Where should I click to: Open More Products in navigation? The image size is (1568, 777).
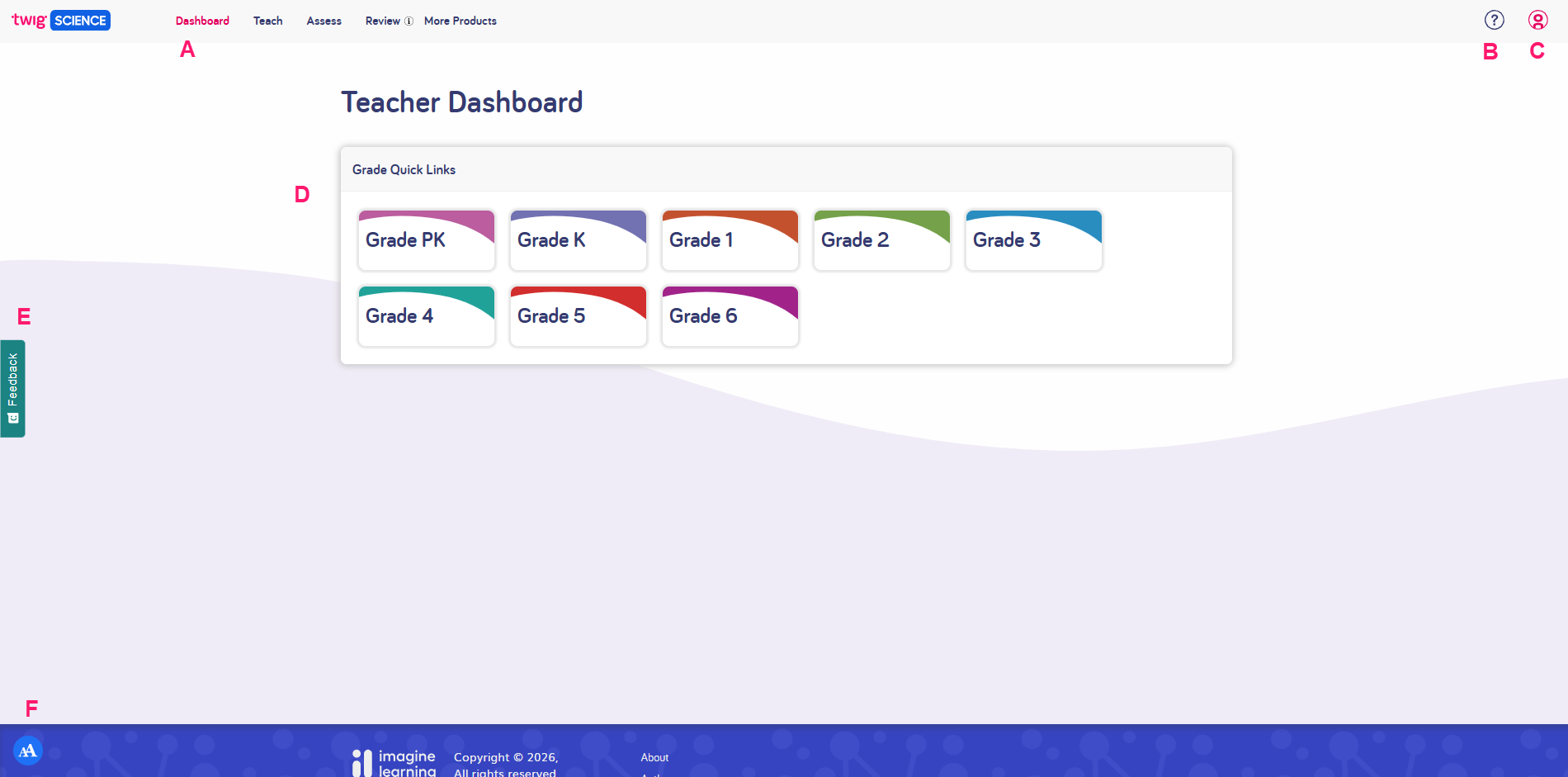click(x=460, y=21)
